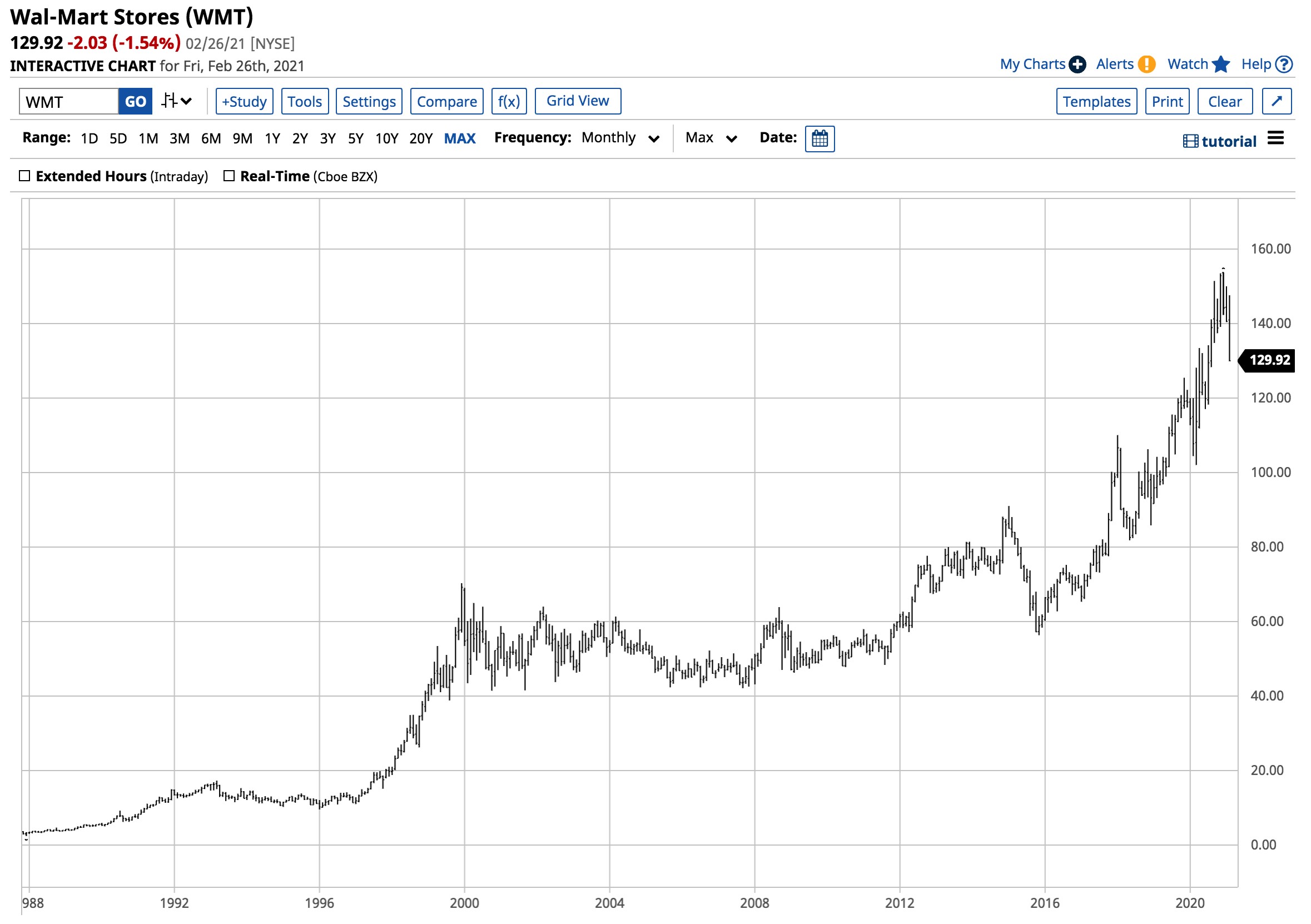Open the bar chart type selector
This screenshot has height=924, width=1311.
pos(176,101)
